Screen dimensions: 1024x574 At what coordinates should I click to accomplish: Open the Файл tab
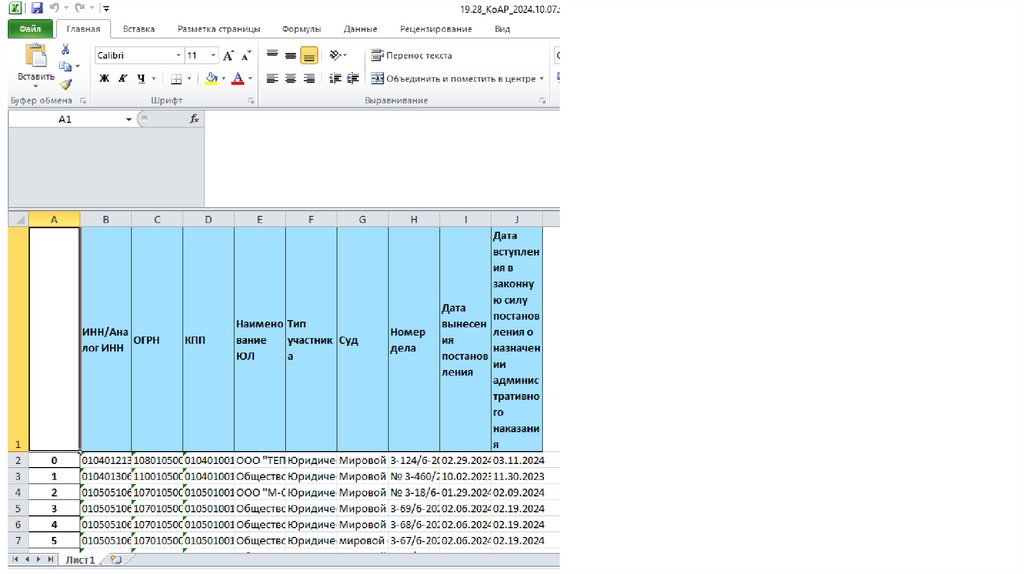coord(30,29)
